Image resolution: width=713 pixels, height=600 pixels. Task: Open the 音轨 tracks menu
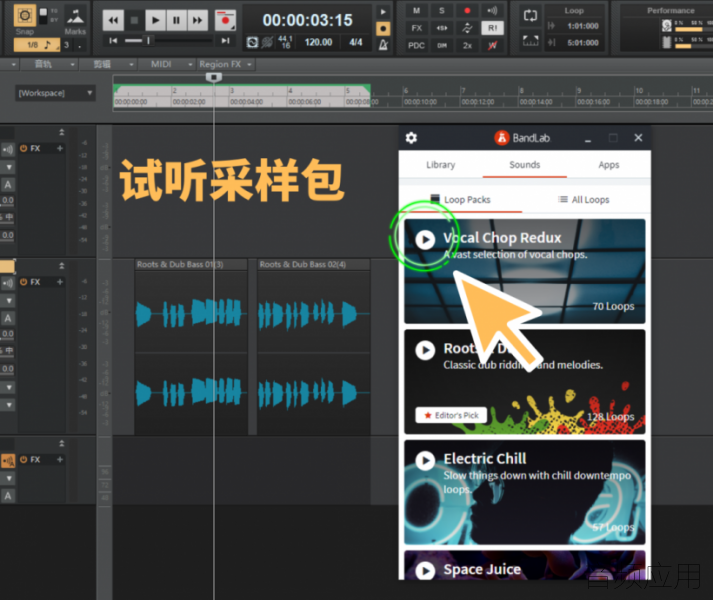[x=49, y=64]
